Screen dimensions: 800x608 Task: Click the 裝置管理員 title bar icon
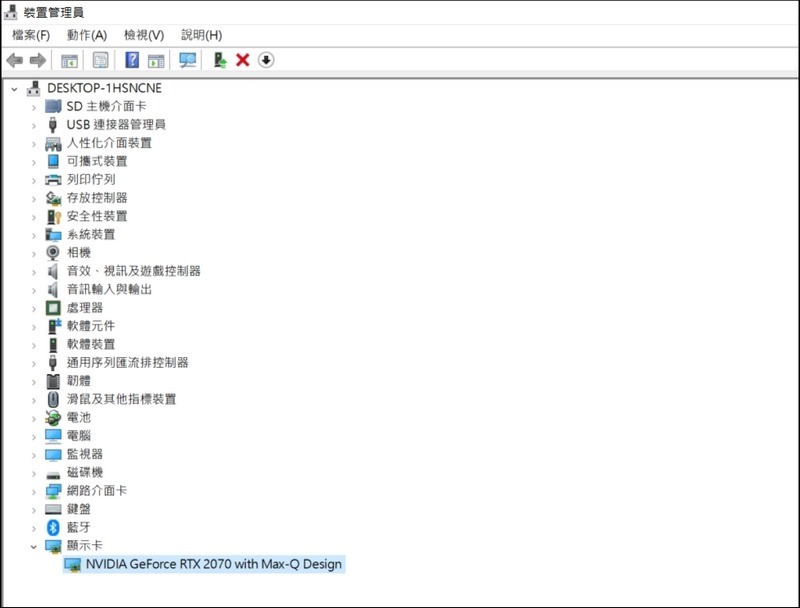click(10, 11)
